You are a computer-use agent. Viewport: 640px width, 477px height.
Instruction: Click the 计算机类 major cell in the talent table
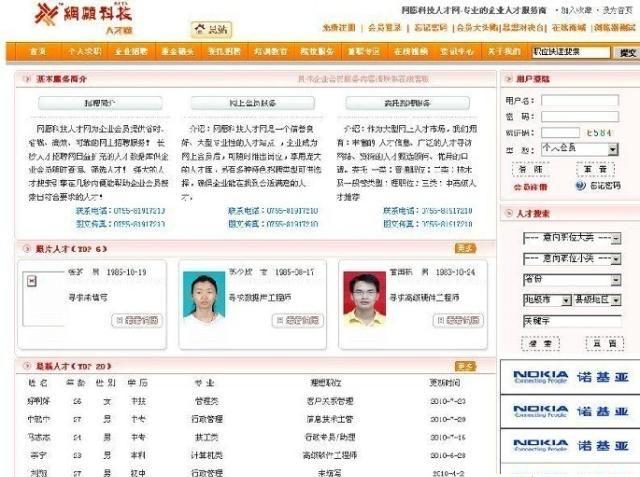pyautogui.click(x=207, y=455)
